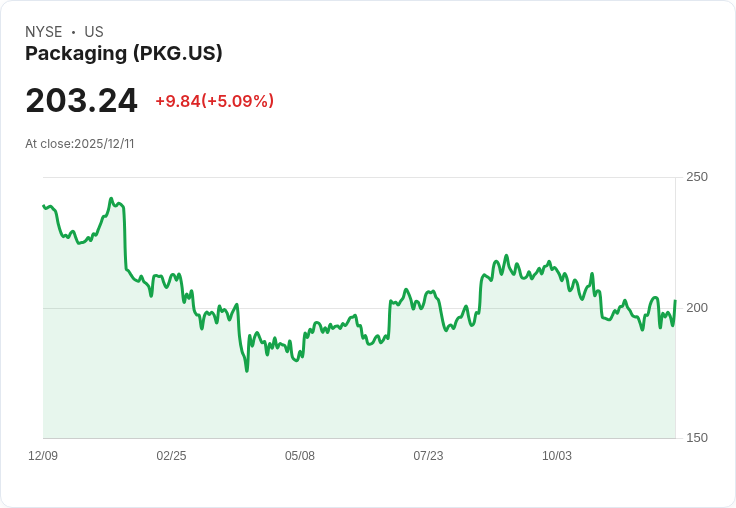
Task: Click the 203.24 closing price
Action: coord(81,101)
